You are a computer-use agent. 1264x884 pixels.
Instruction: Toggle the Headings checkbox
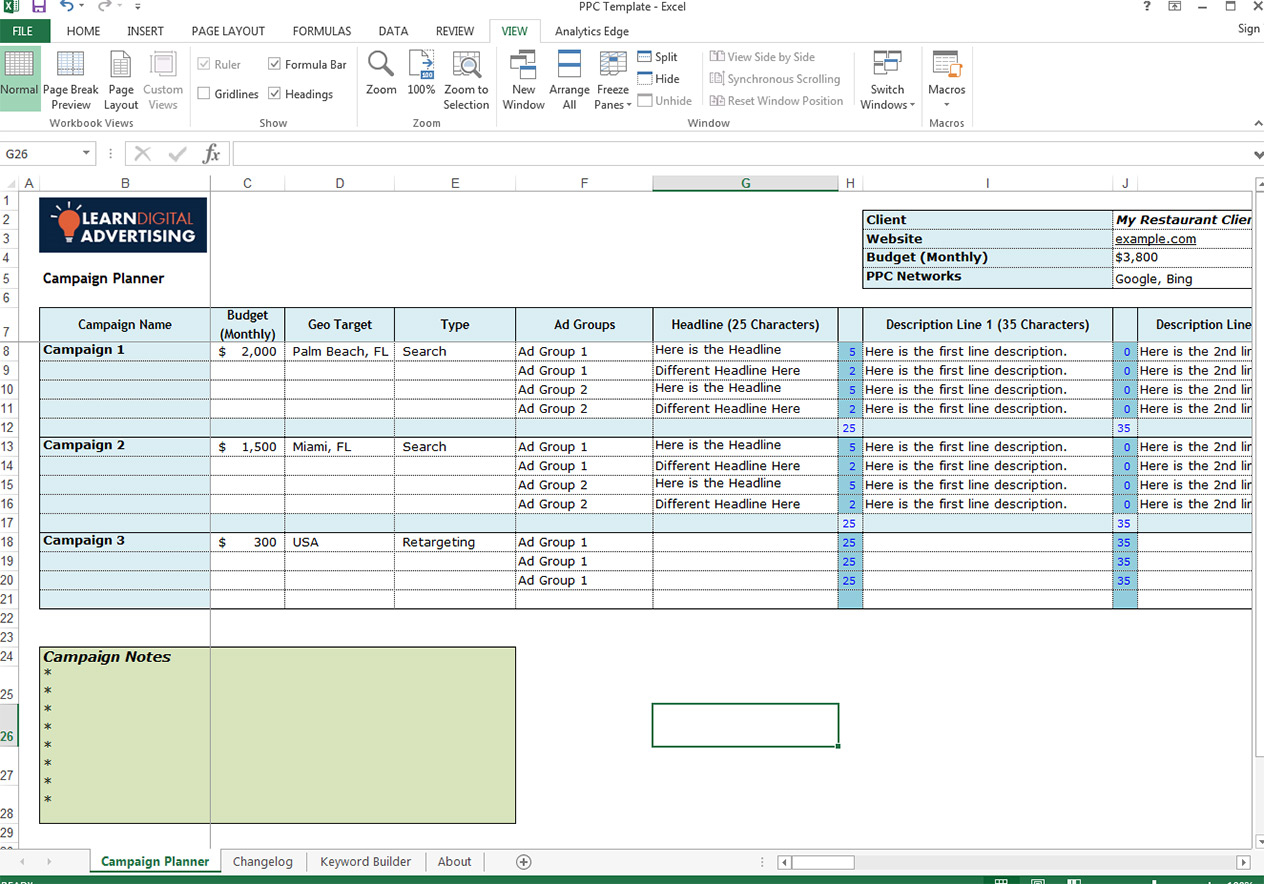pos(275,94)
